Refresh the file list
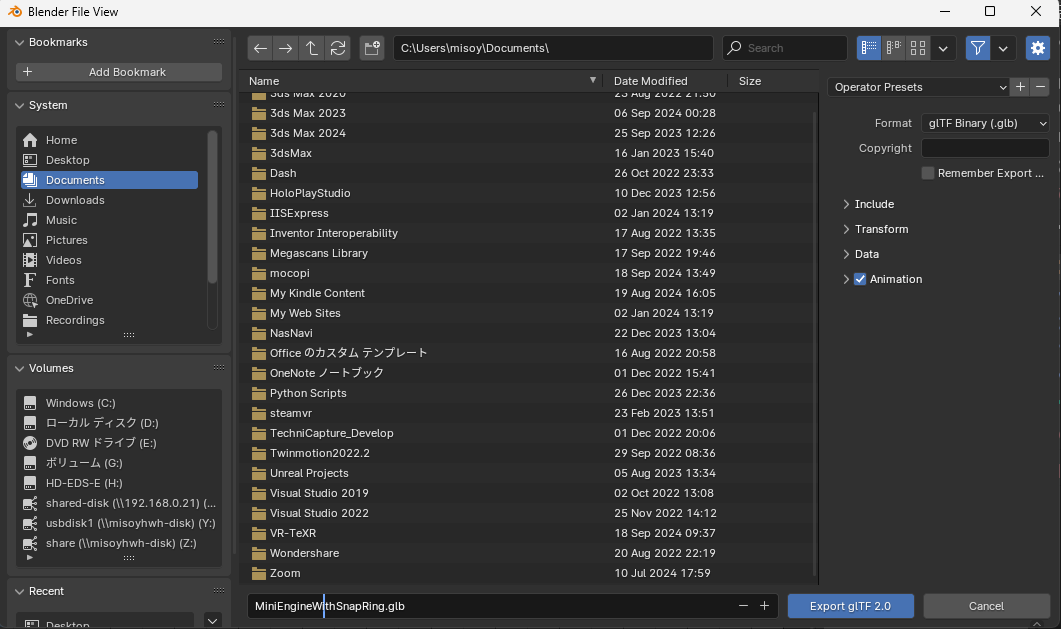The image size is (1061, 629). (x=338, y=48)
